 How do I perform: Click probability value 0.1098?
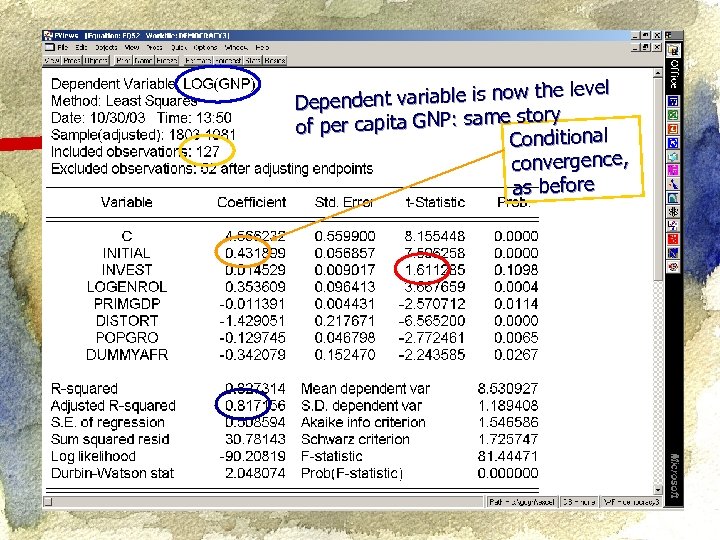(x=516, y=270)
